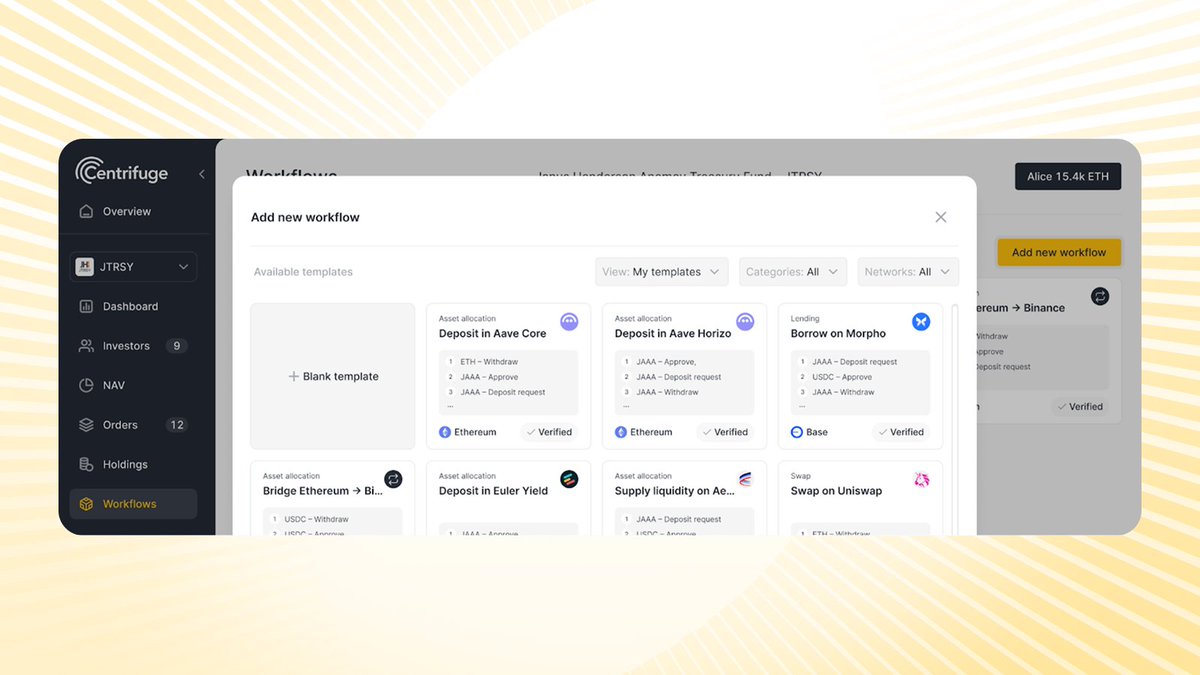This screenshot has width=1200, height=675.
Task: Click the Morpho icon on Borrow on Morpho card
Action: tap(921, 322)
